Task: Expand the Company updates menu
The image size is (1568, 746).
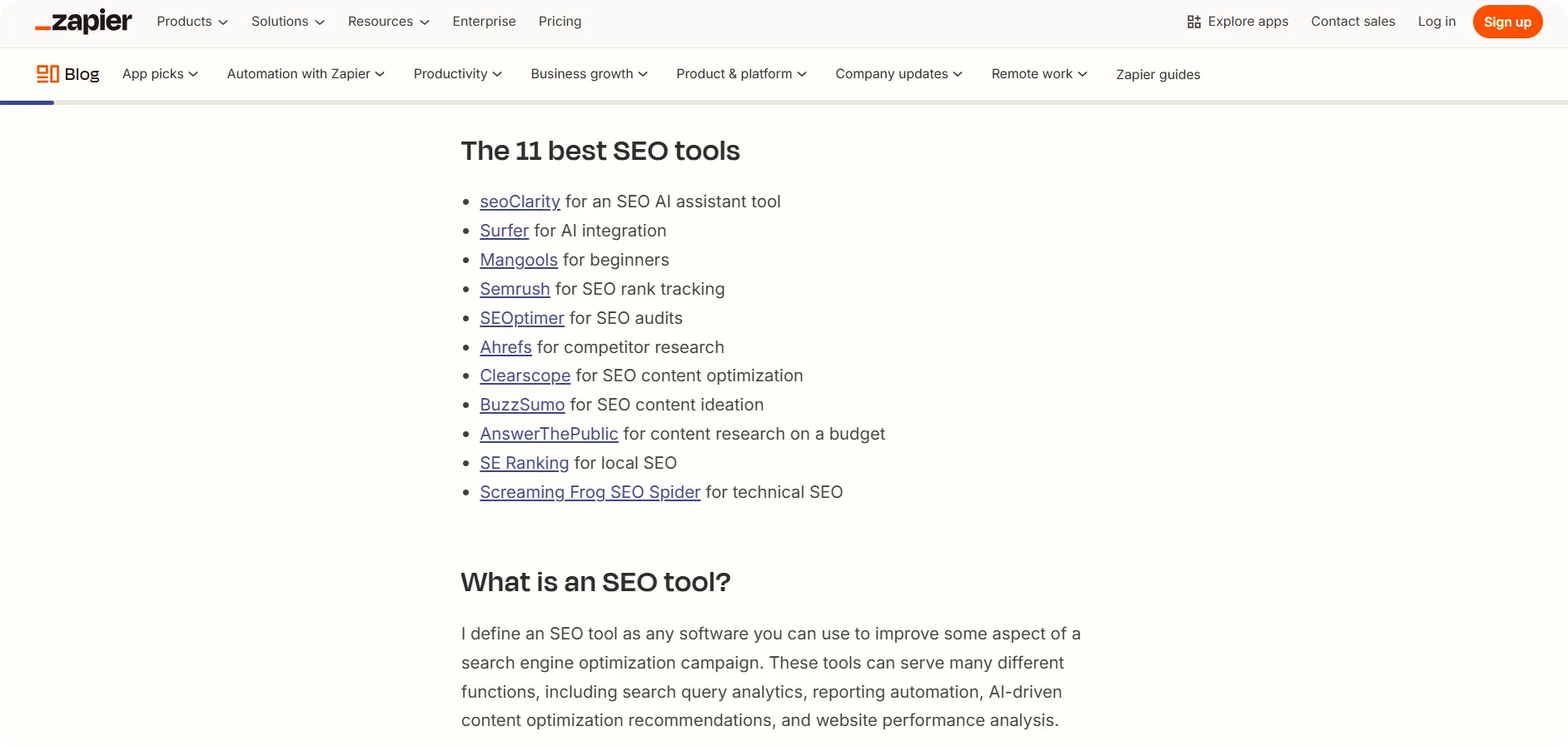Action: (899, 74)
